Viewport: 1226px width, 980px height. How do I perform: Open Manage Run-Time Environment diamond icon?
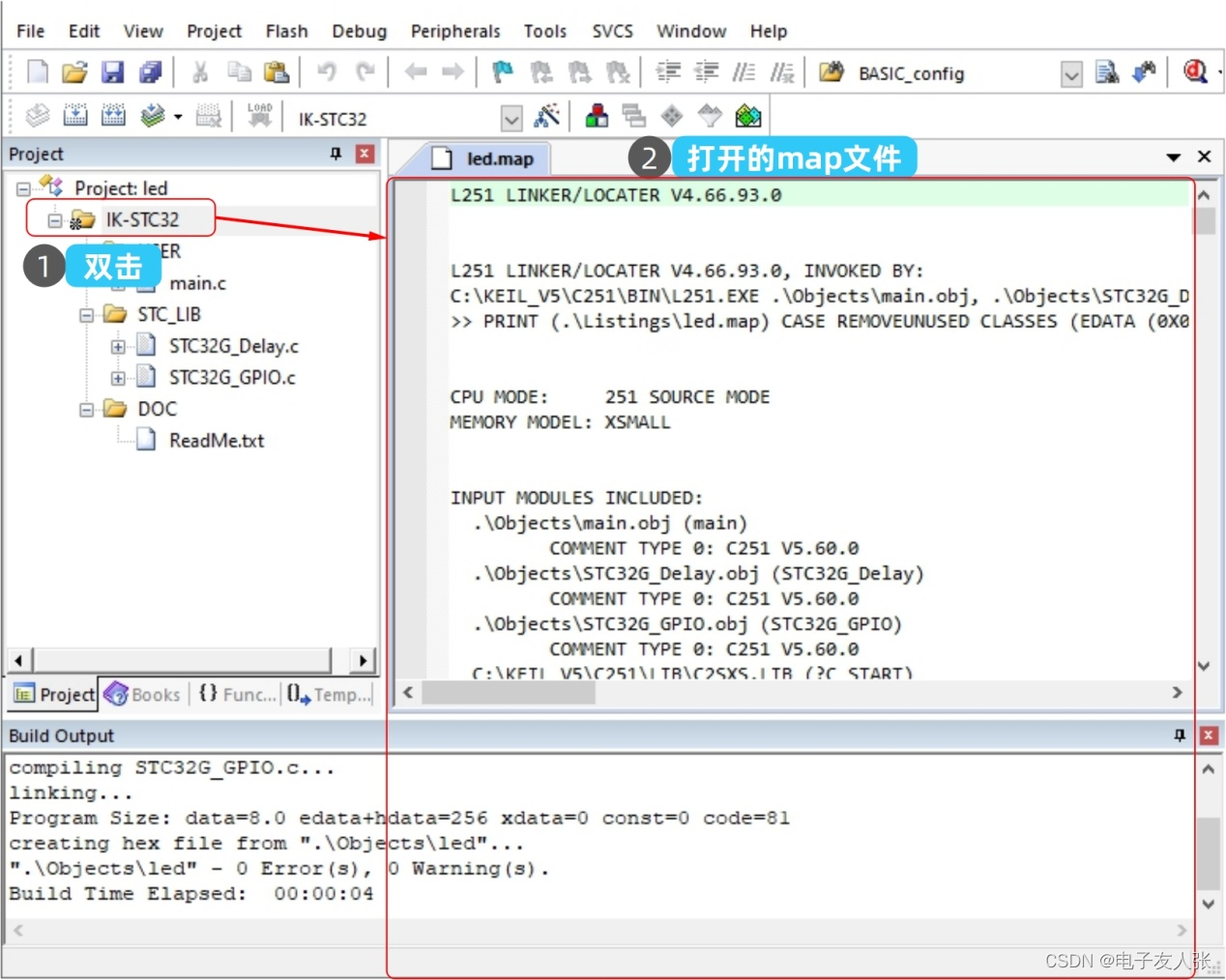[x=672, y=117]
